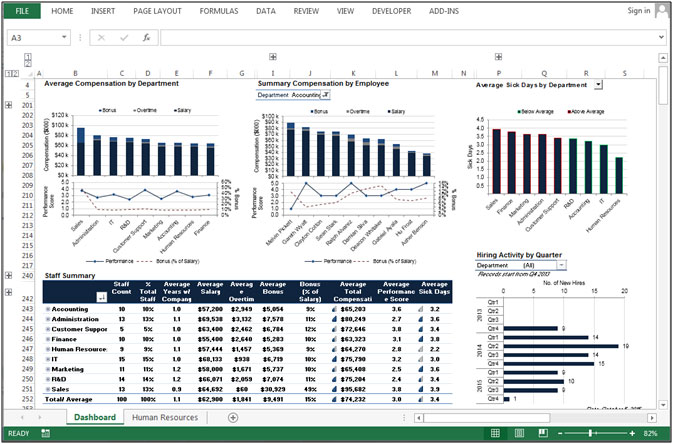Expand the row group at row 201

[x=8, y=105]
